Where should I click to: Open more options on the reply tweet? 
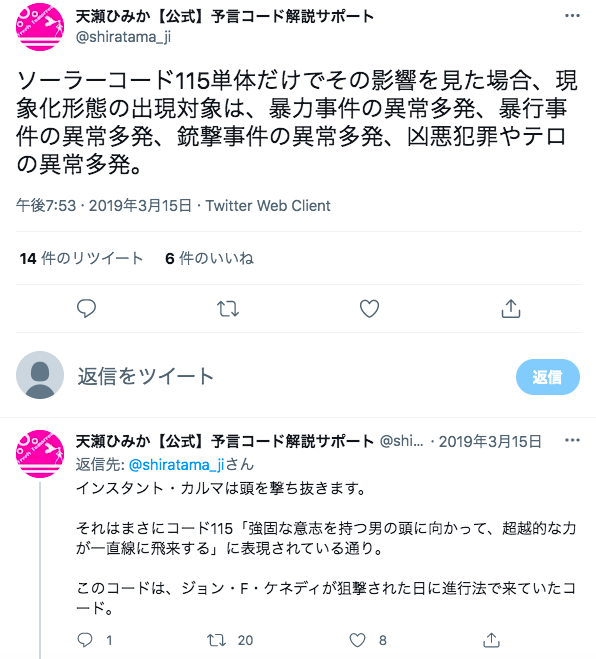click(x=572, y=440)
